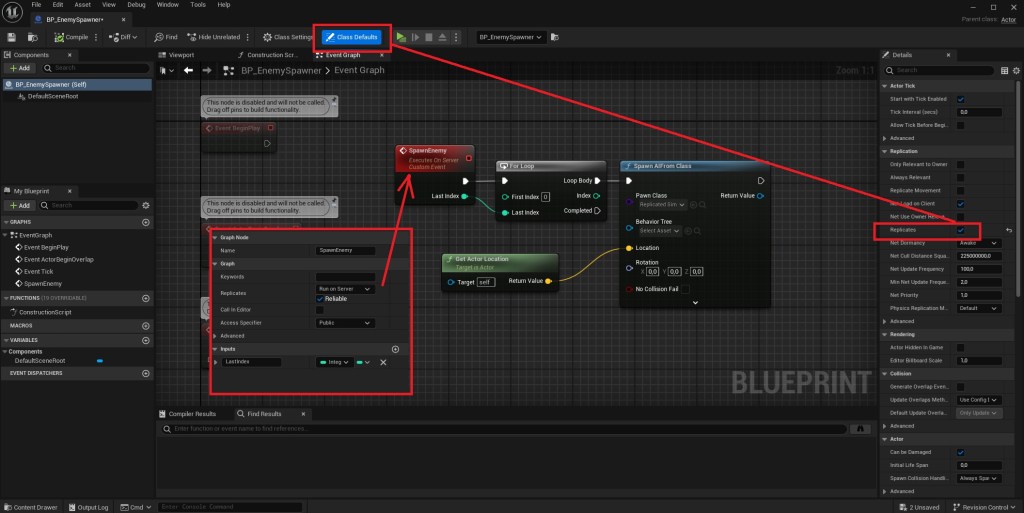Click the Add button in Components panel
The height and width of the screenshot is (513, 1024).
18,68
